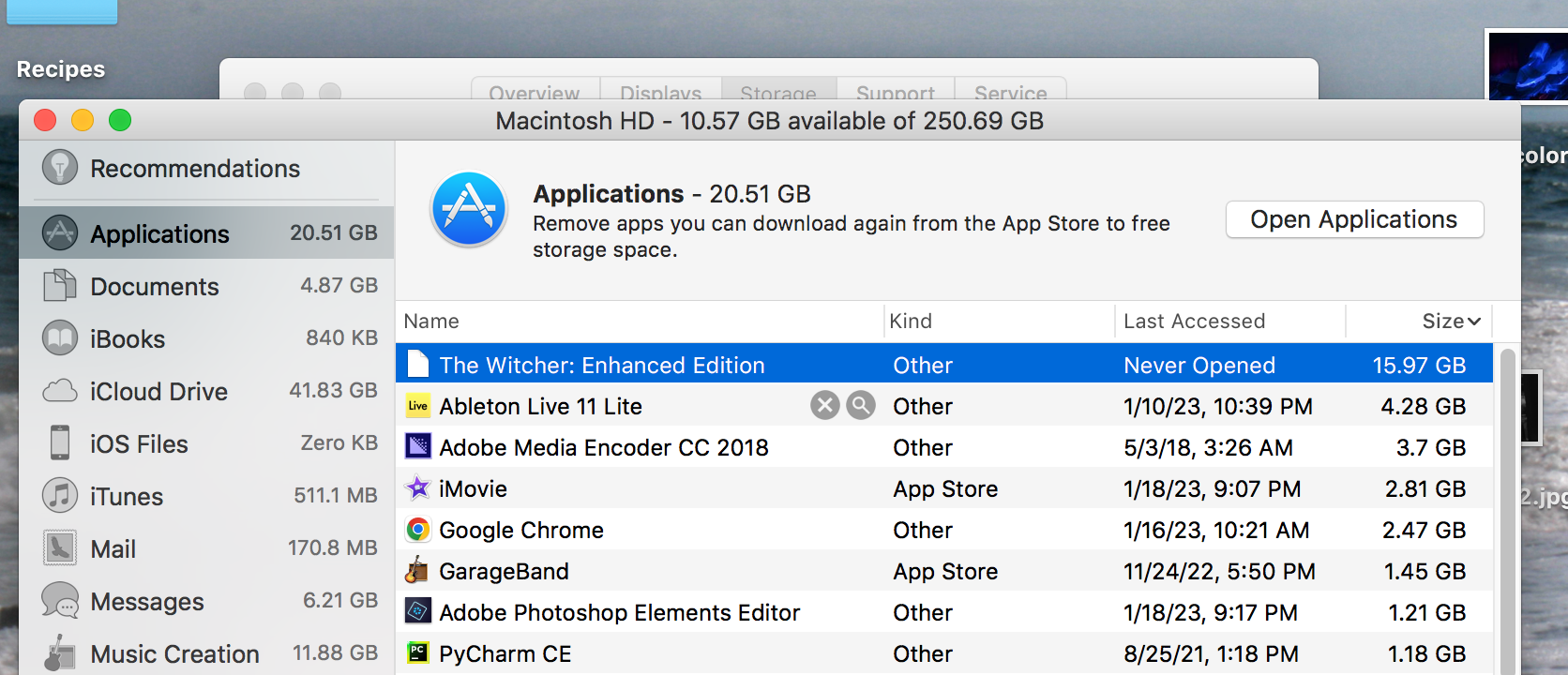Image resolution: width=1568 pixels, height=675 pixels.
Task: Click the app list vertical scrollbar
Action: coord(1507,506)
